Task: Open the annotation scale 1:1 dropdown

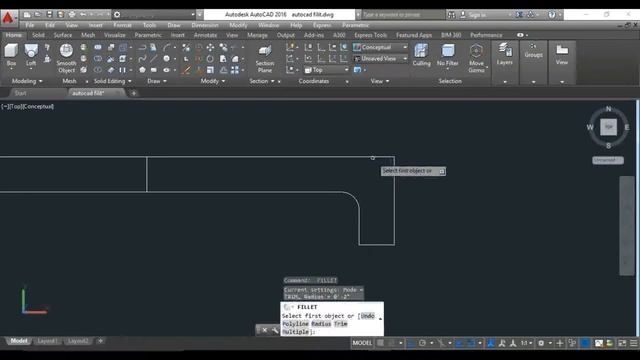Action: (526, 343)
